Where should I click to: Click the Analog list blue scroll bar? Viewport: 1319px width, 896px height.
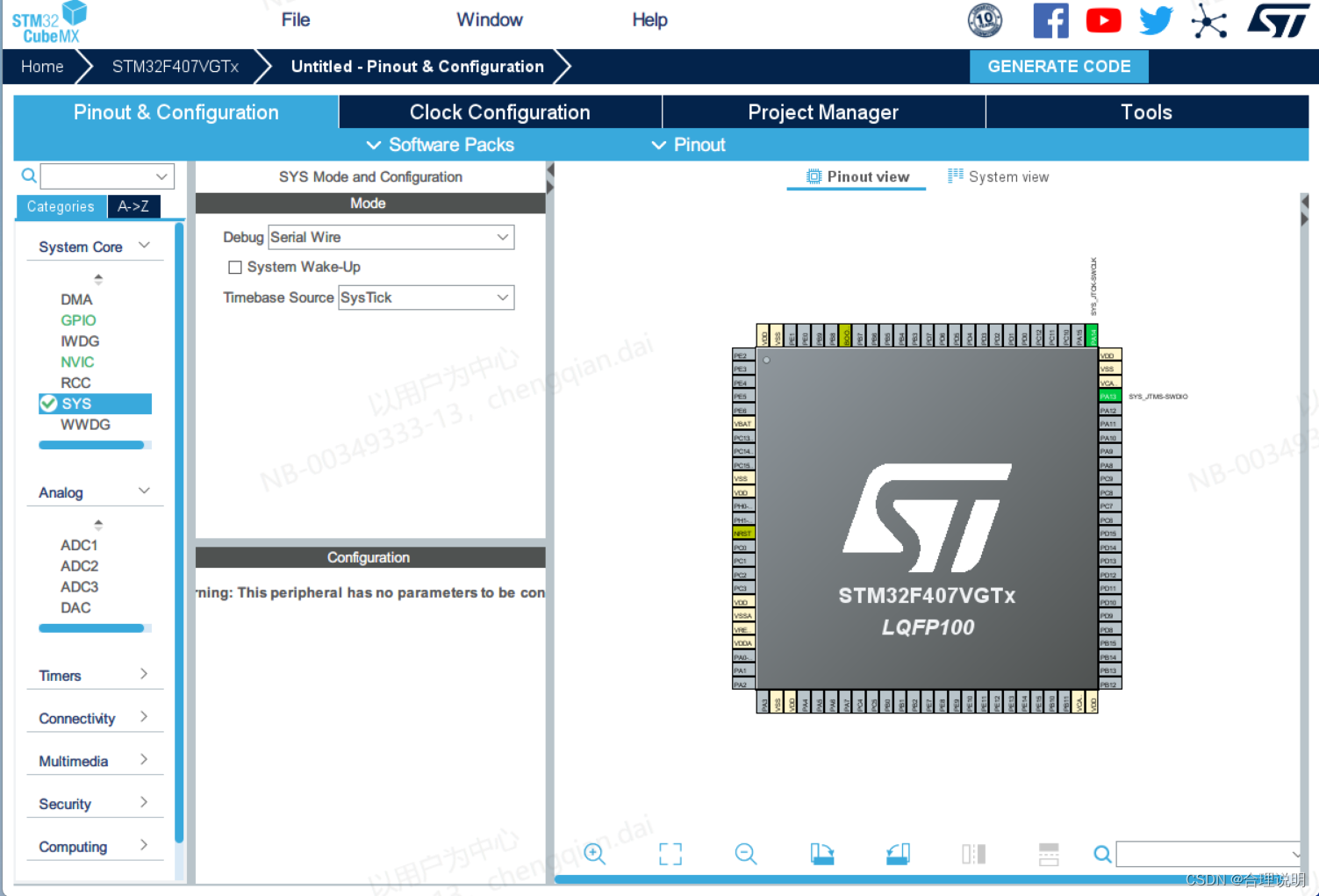tap(91, 628)
